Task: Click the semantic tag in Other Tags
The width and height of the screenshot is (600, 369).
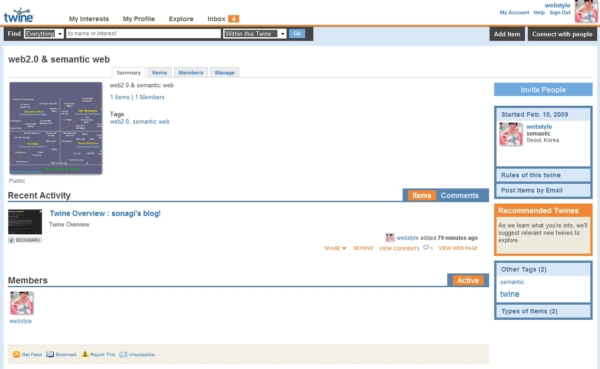Action: coord(512,282)
